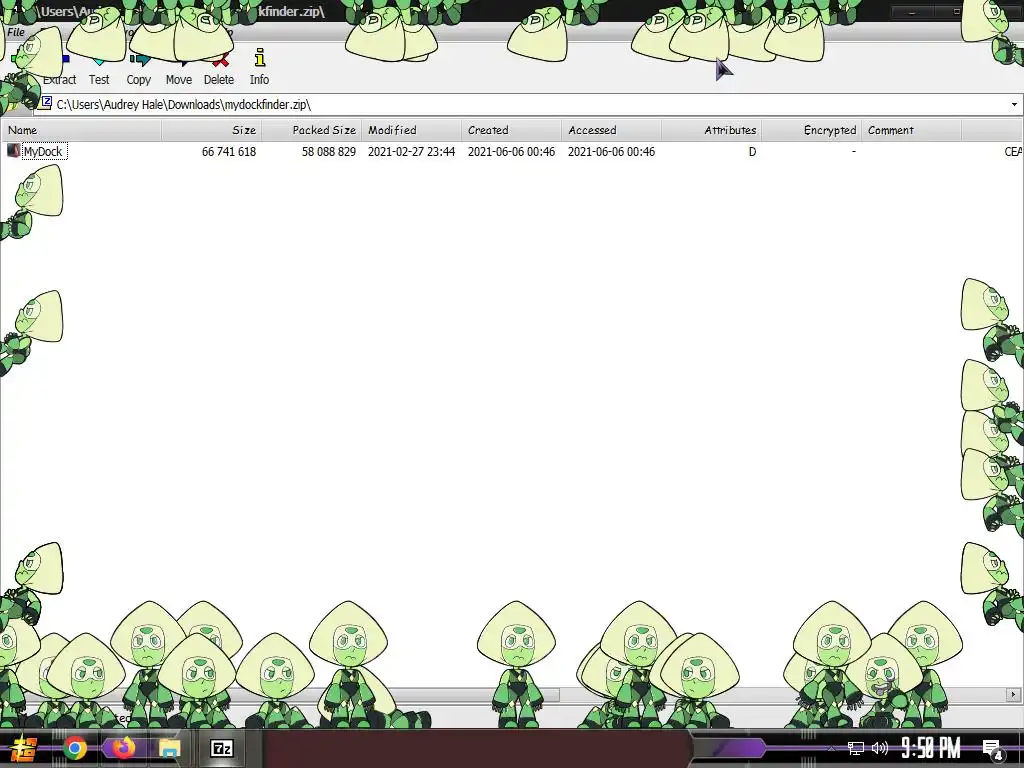The width and height of the screenshot is (1024, 768).
Task: Click the Delete toolbar button
Action: click(219, 67)
